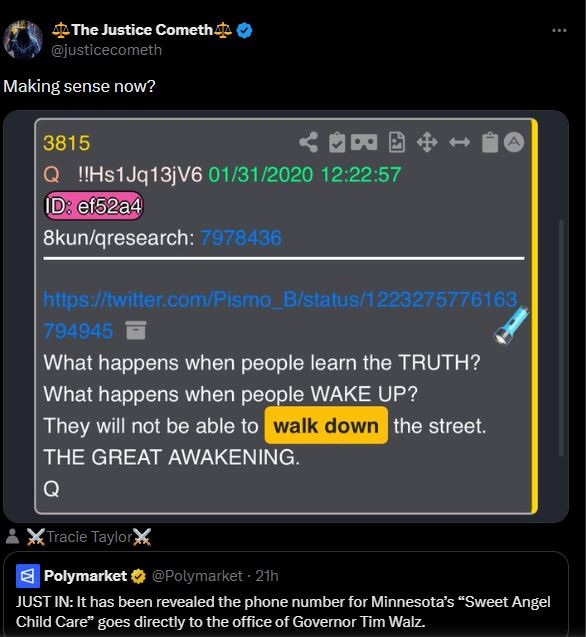Click the VR goggles icon

(x=364, y=142)
